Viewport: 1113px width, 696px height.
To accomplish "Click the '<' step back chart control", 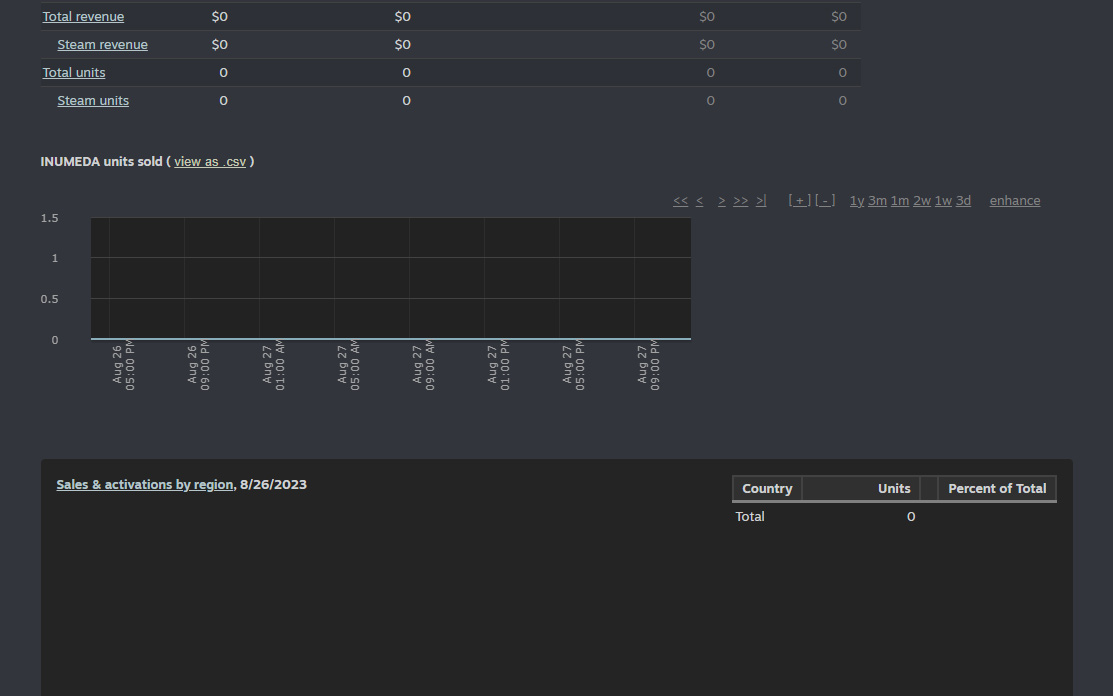I will (699, 201).
